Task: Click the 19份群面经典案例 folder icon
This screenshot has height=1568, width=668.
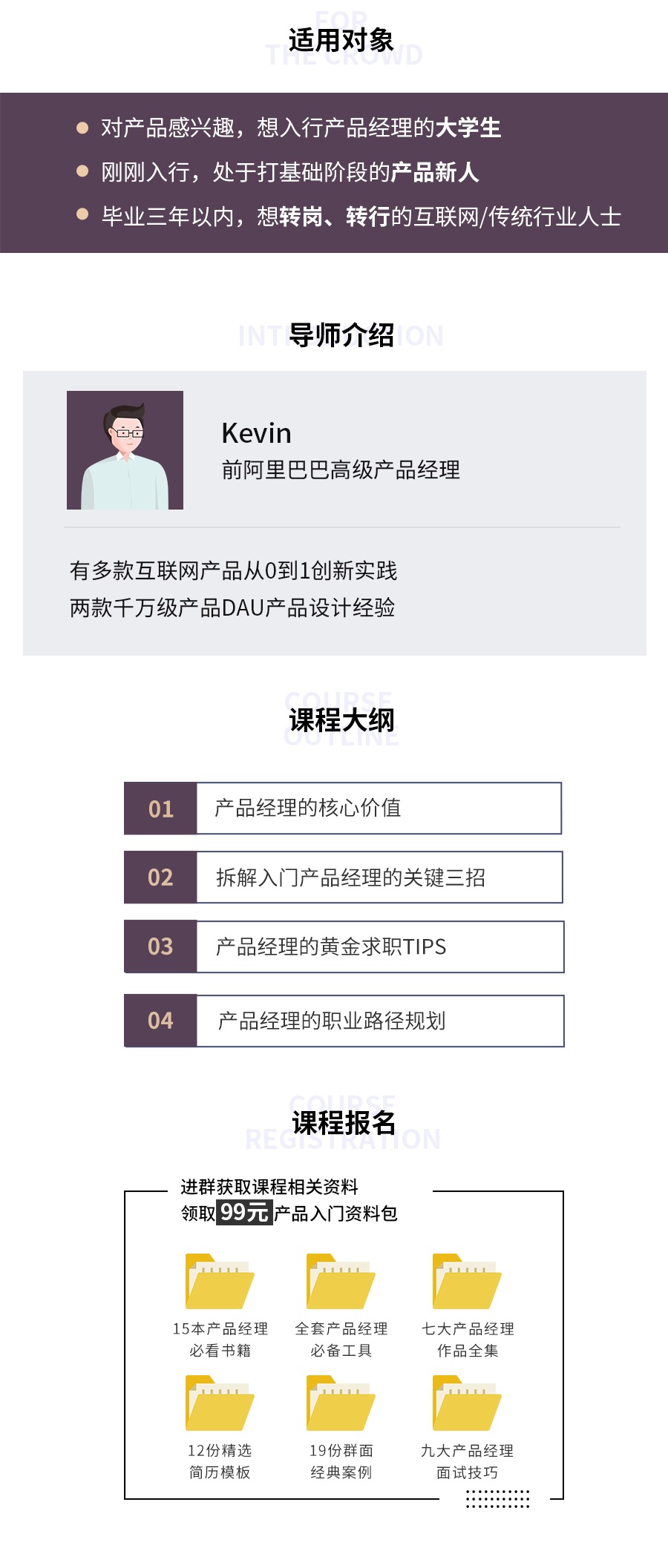Action: [341, 1403]
